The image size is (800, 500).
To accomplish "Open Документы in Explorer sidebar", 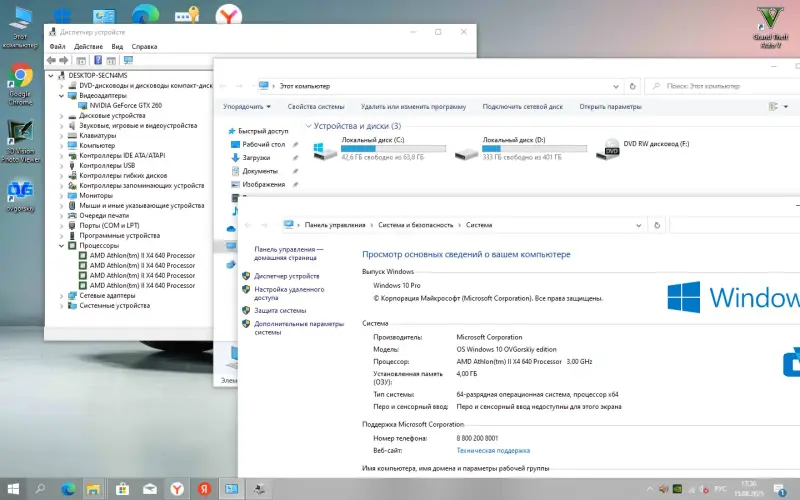I will pyautogui.click(x=260, y=171).
